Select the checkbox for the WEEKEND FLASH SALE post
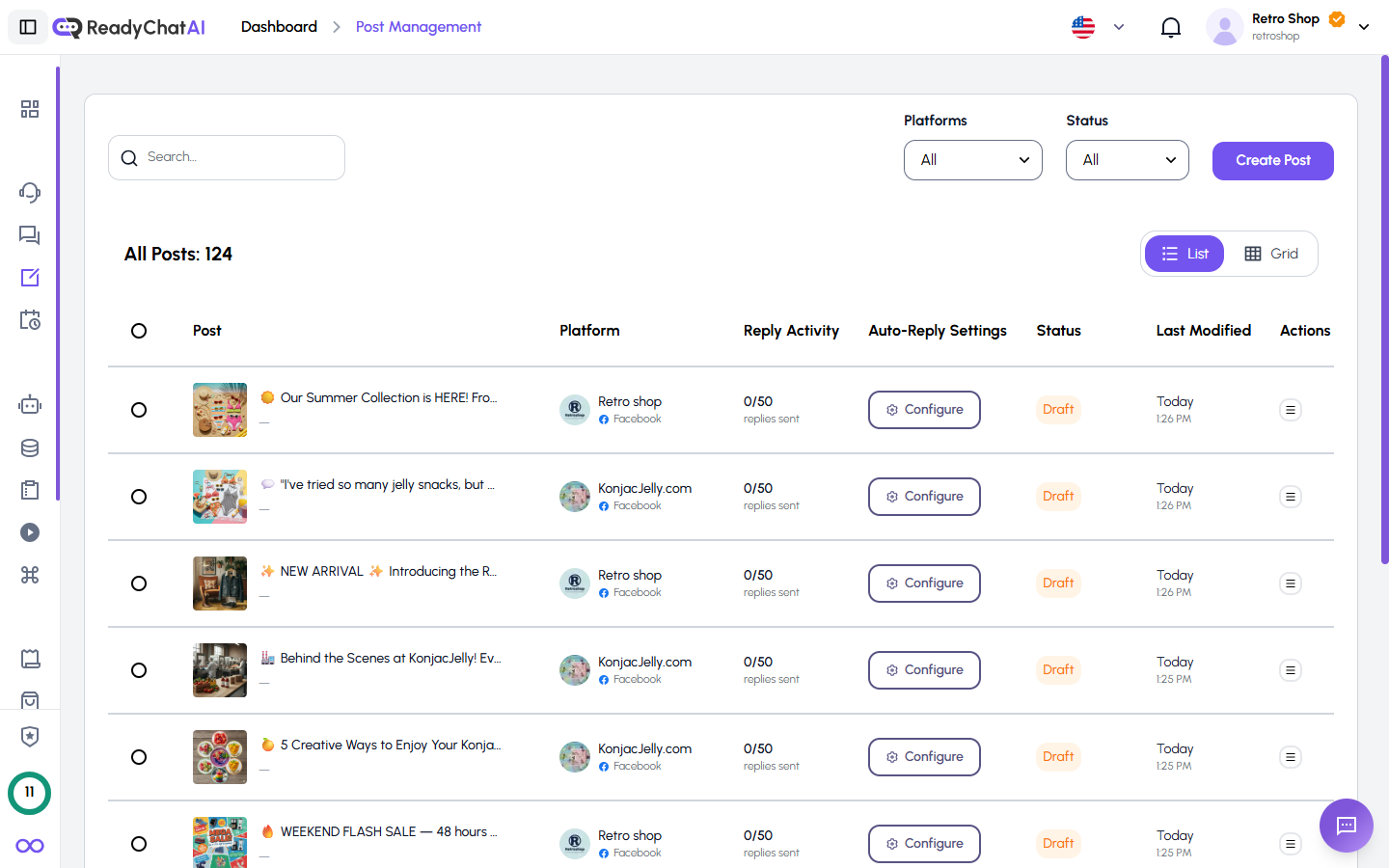 (x=139, y=844)
